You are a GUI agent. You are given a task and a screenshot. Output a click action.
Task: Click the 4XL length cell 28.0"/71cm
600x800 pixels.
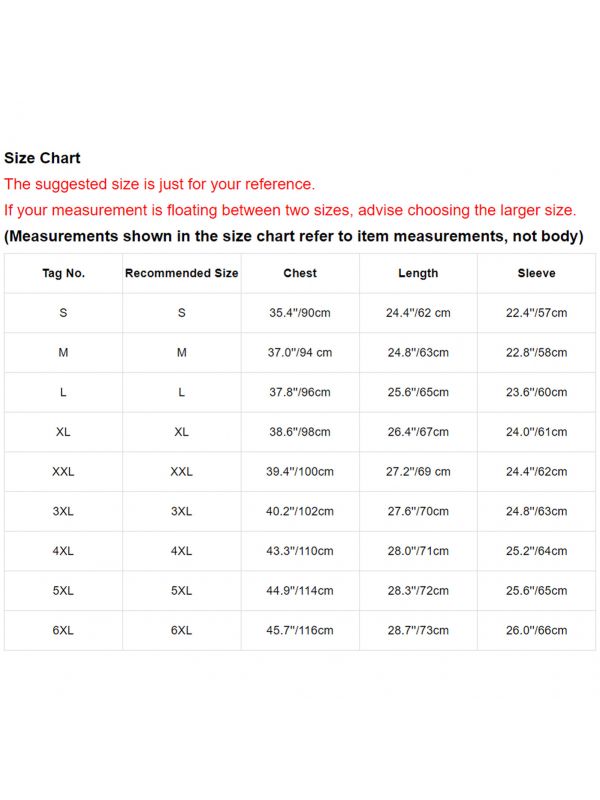pos(418,551)
